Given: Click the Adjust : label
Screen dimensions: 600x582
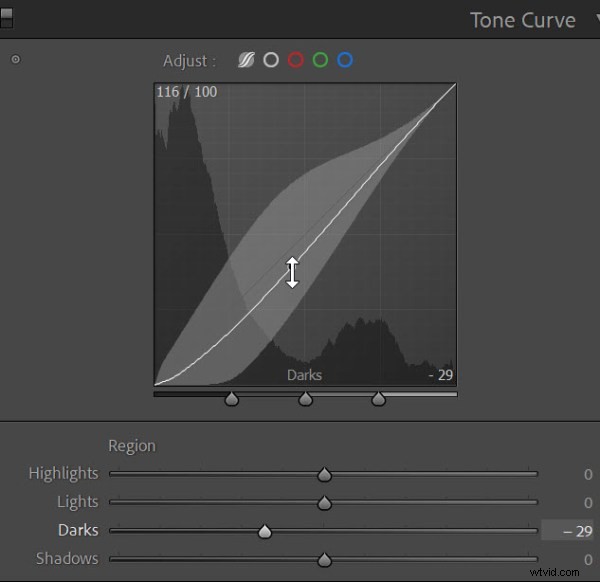Looking at the screenshot, I should [x=189, y=61].
